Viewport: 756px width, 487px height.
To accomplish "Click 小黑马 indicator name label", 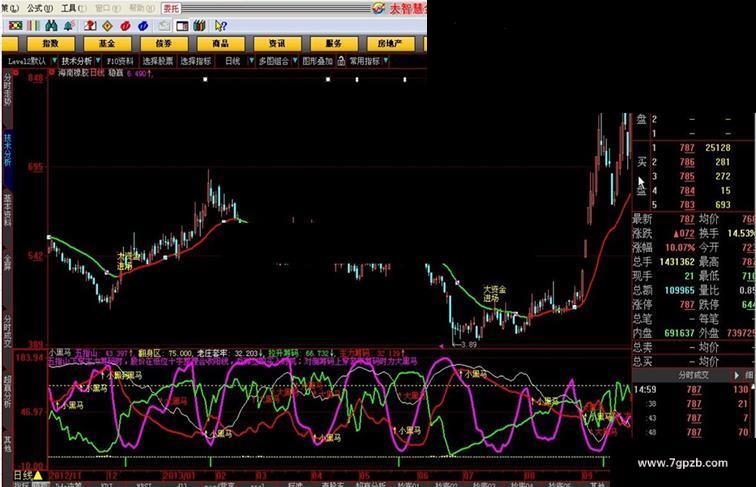I will coord(60,353).
